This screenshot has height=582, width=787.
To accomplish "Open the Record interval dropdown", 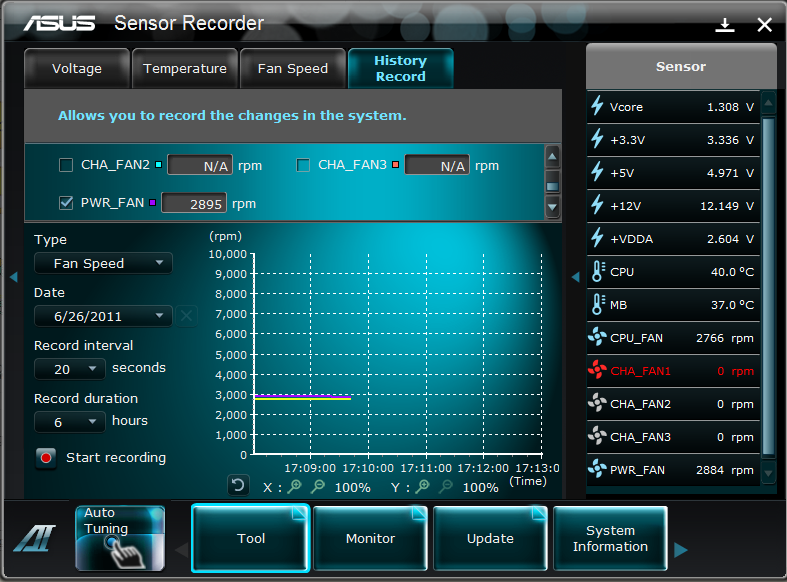I will (x=70, y=369).
